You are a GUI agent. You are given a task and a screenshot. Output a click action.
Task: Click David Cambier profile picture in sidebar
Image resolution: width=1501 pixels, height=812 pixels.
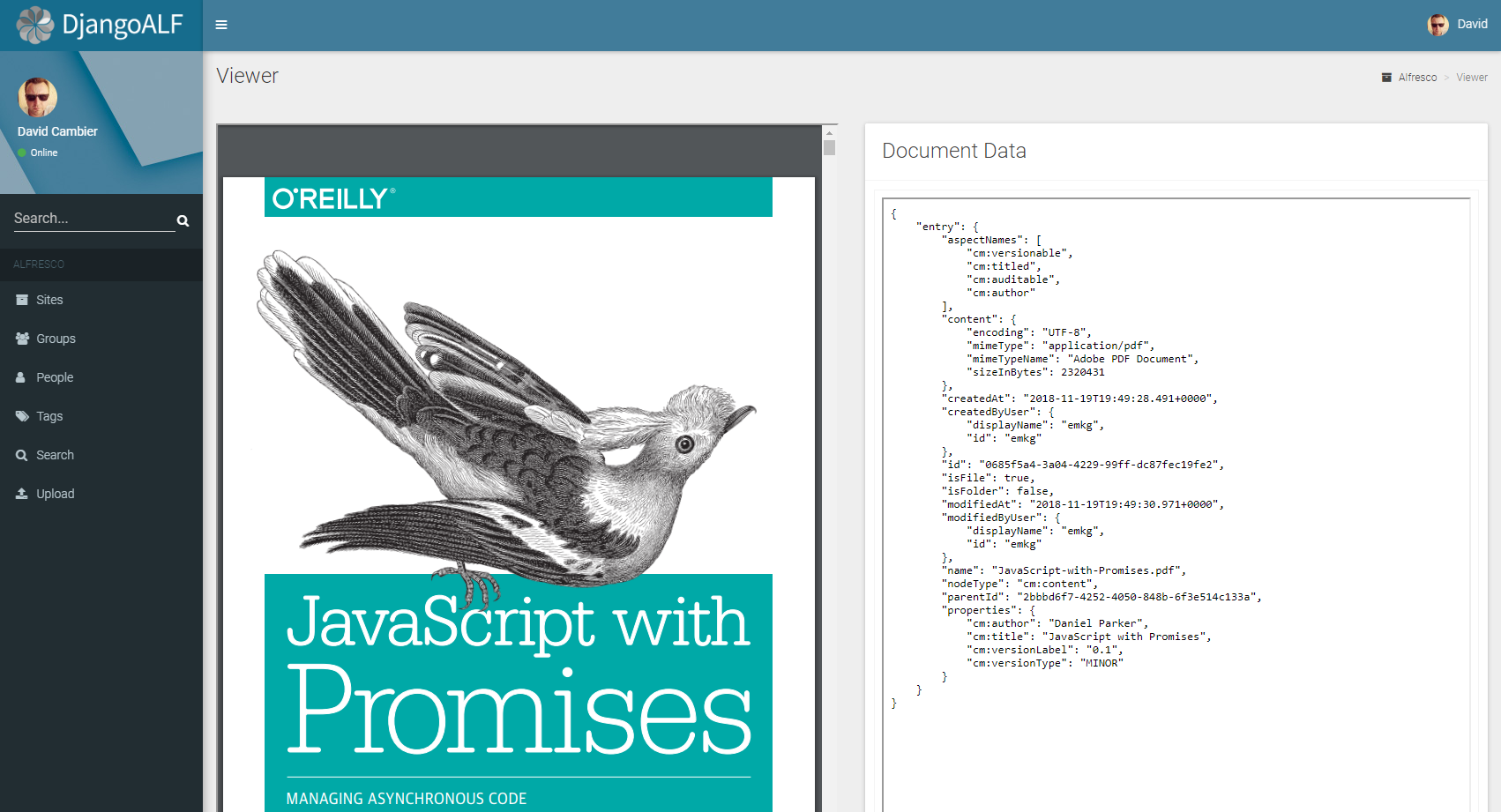click(x=38, y=97)
